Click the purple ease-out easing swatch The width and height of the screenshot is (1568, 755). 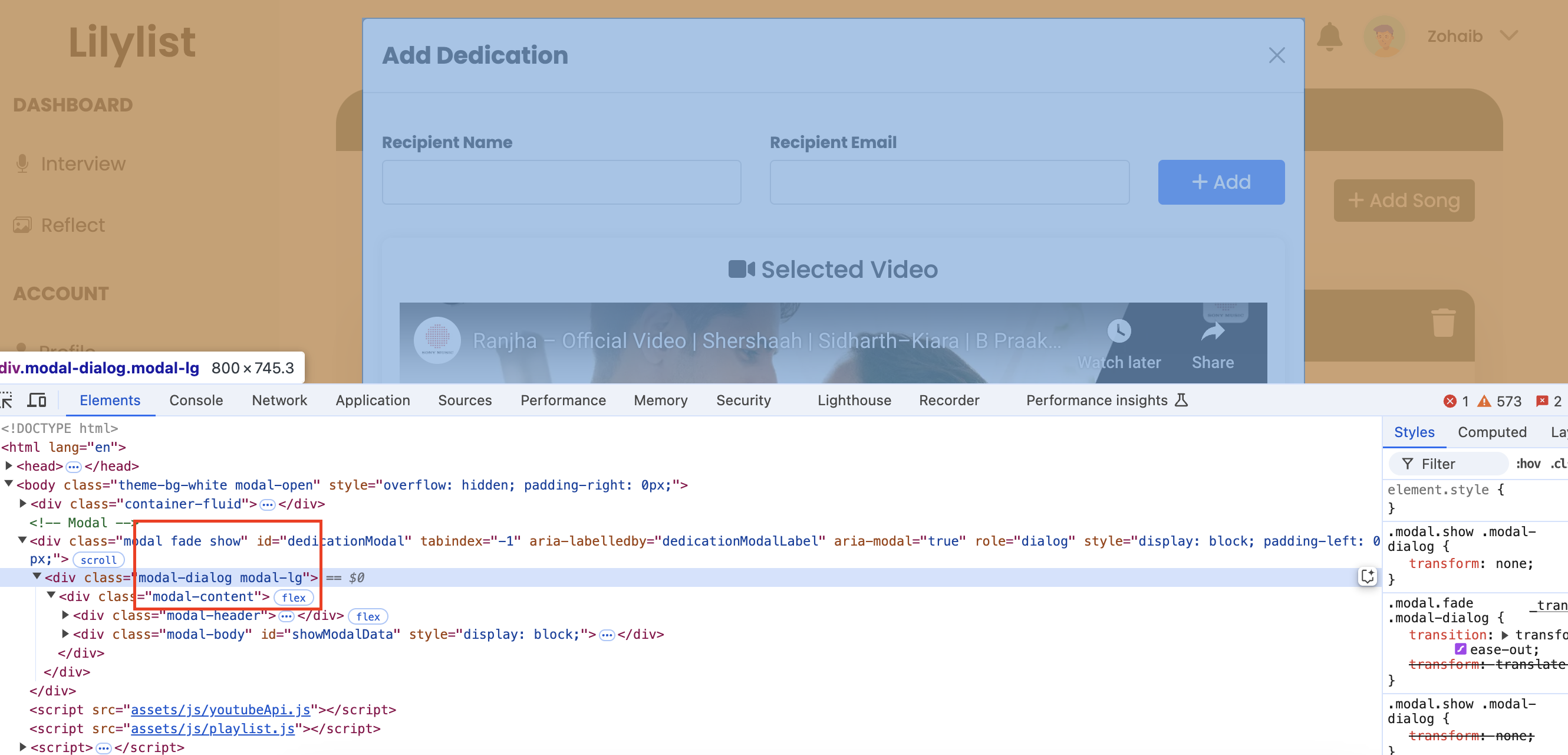point(1460,649)
